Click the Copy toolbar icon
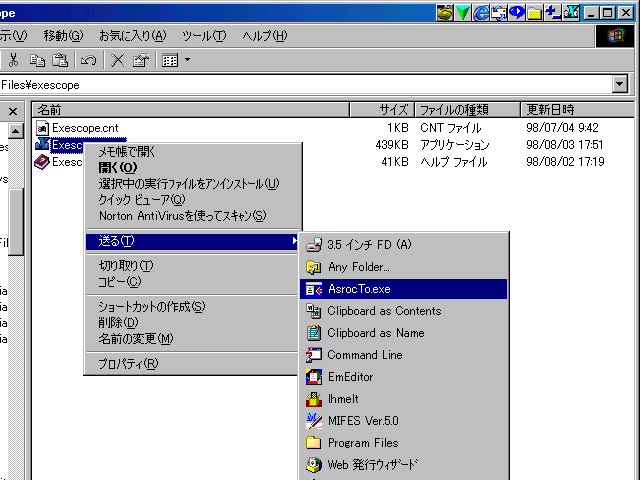 click(38, 60)
